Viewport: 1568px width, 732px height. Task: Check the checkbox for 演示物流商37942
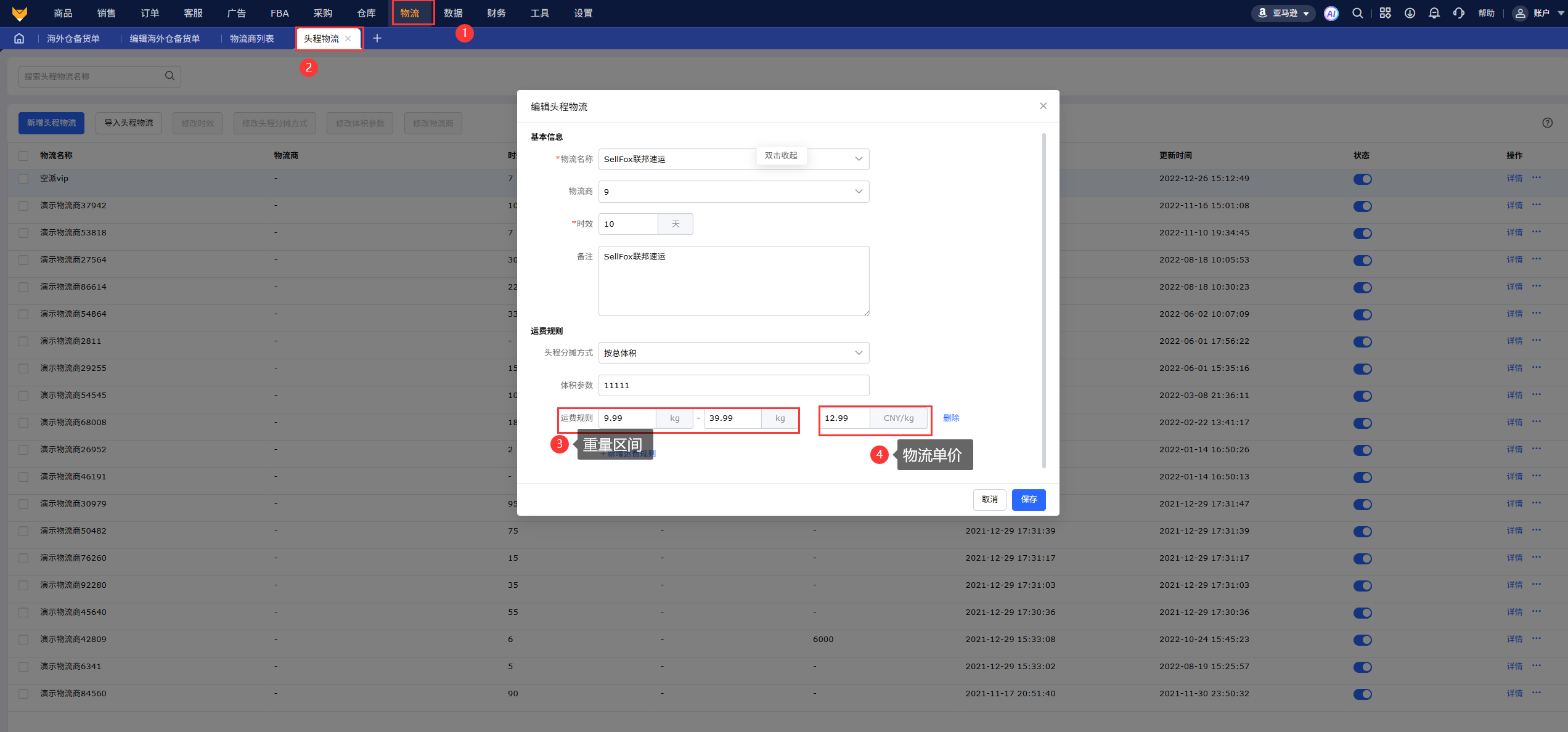[x=23, y=206]
